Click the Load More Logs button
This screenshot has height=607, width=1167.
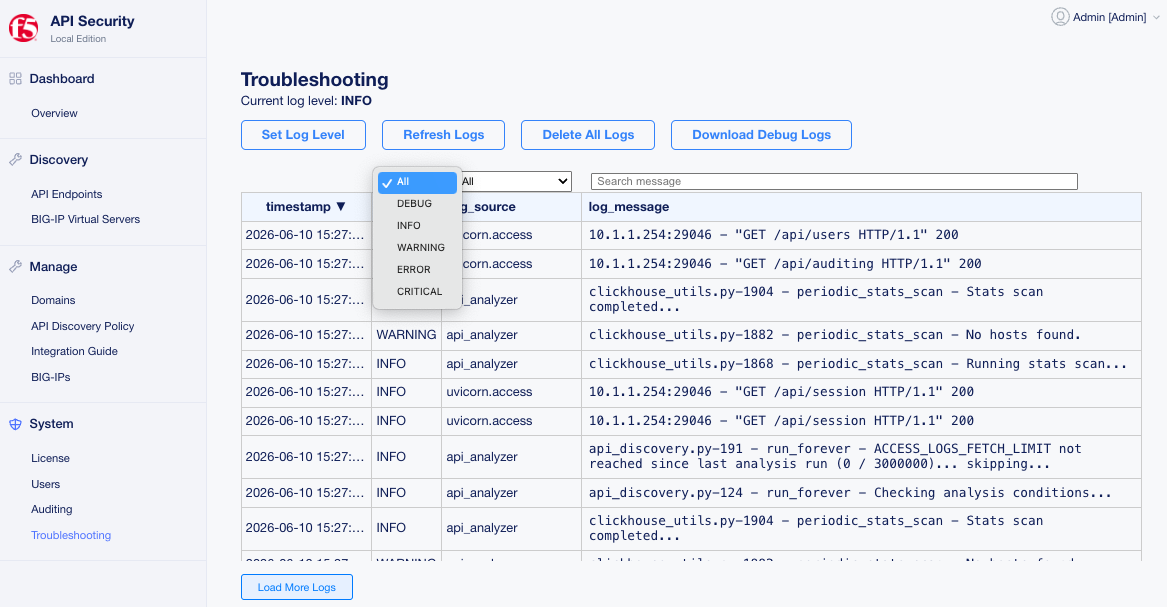[x=297, y=587]
